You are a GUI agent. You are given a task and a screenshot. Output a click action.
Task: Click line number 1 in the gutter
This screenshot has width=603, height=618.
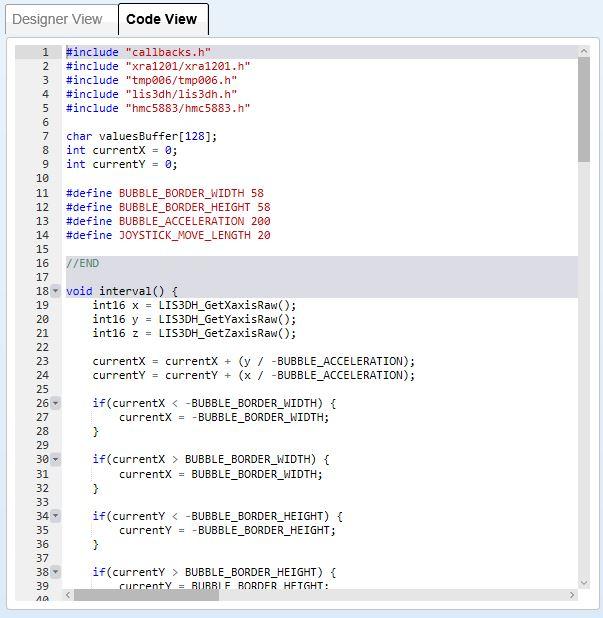(44, 52)
